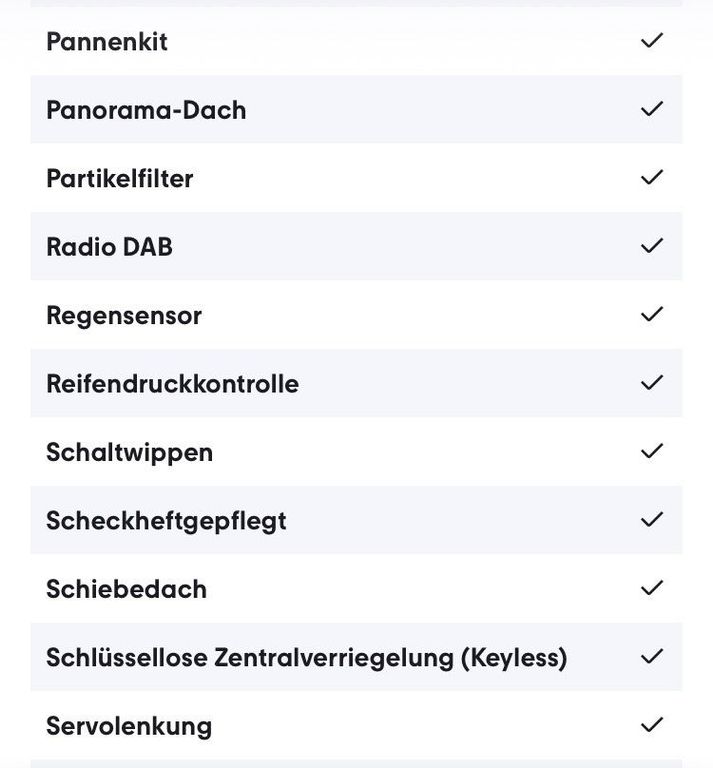Click the checkmark beside Panorama-Dach
Viewport: 713px width, 768px height.
pos(652,109)
